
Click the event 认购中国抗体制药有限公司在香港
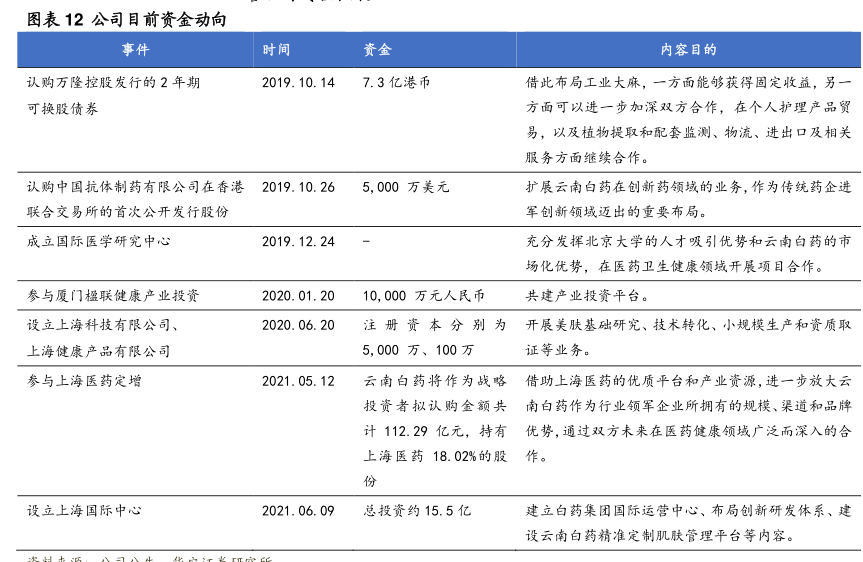click(x=135, y=187)
